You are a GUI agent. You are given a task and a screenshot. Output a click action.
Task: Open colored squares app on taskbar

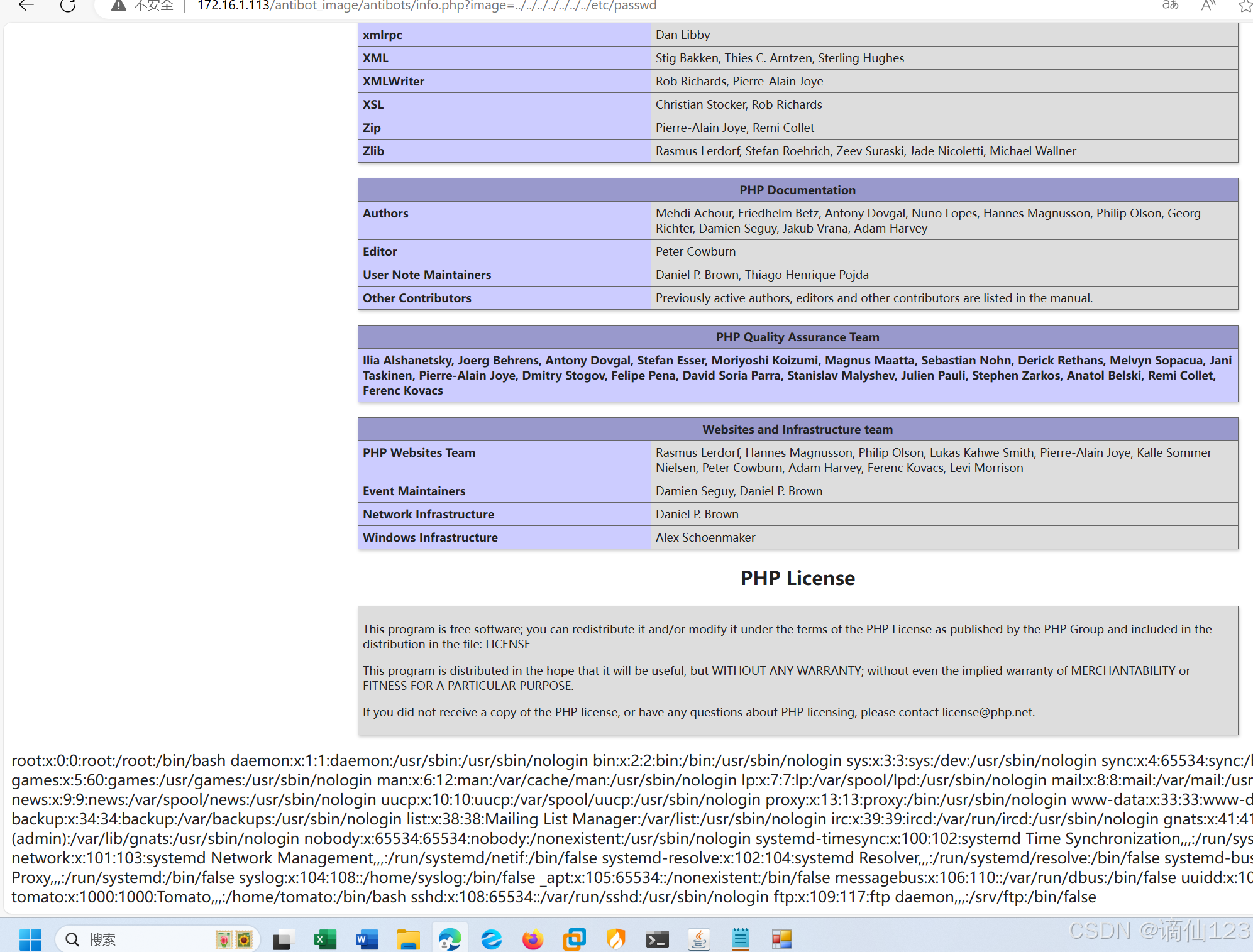[781, 939]
